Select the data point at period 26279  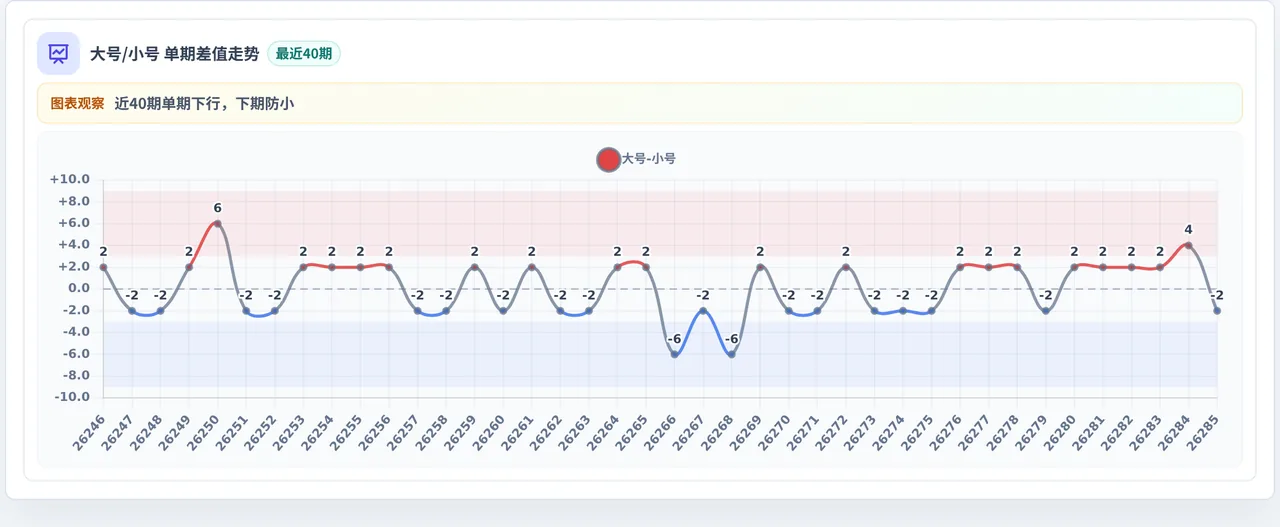[x=1046, y=311]
